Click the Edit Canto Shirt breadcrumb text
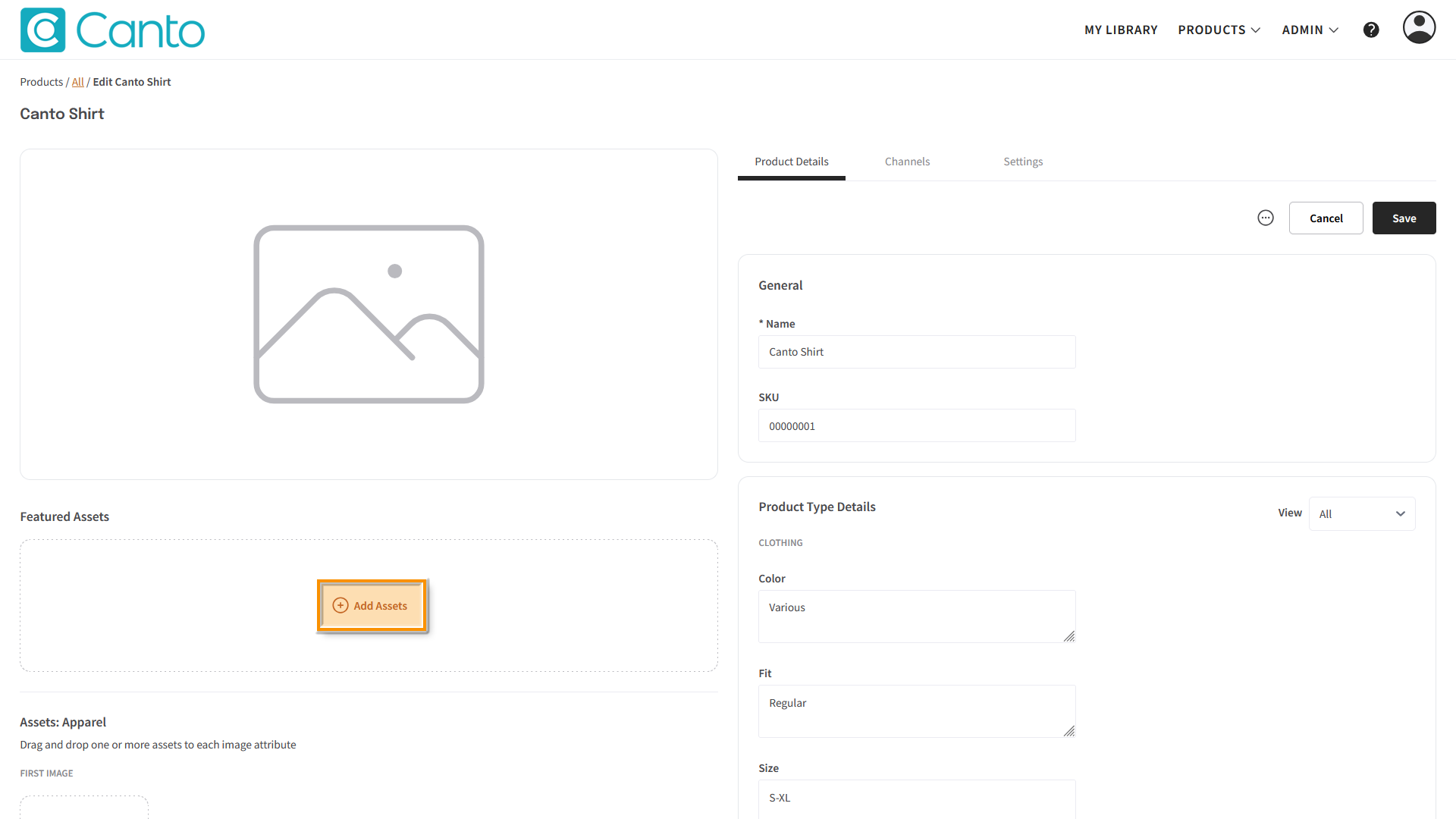Screen dimensions: 1456x819 point(132,82)
